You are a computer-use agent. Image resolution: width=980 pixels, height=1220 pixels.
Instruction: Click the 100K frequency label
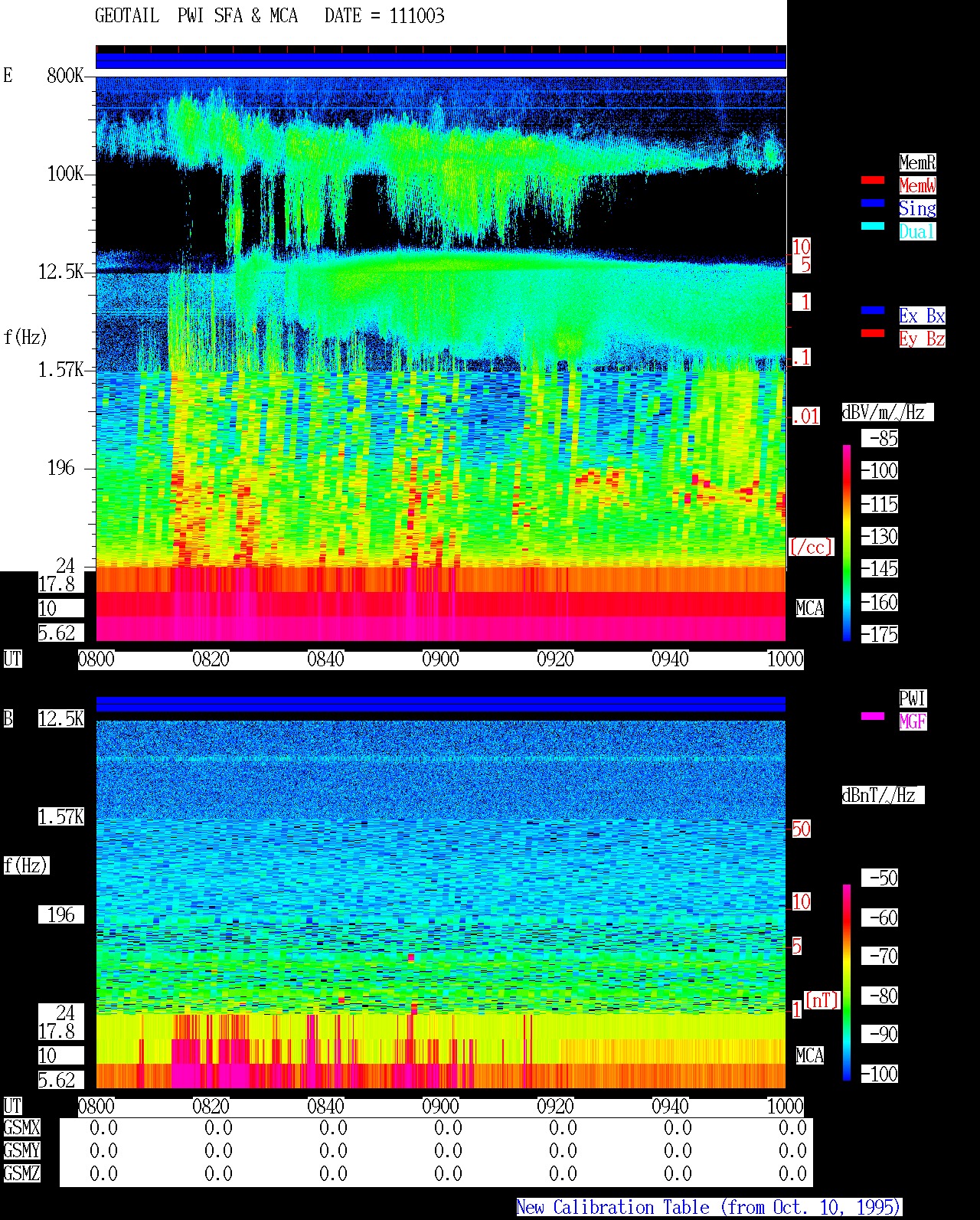pyautogui.click(x=65, y=174)
